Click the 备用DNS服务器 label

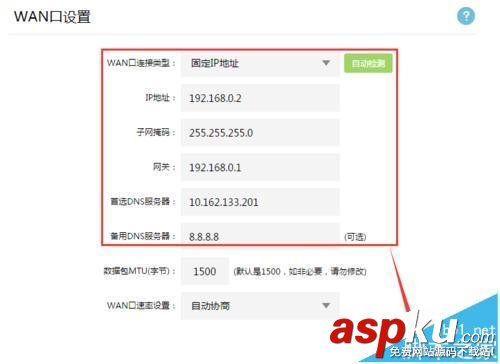pyautogui.click(x=143, y=236)
